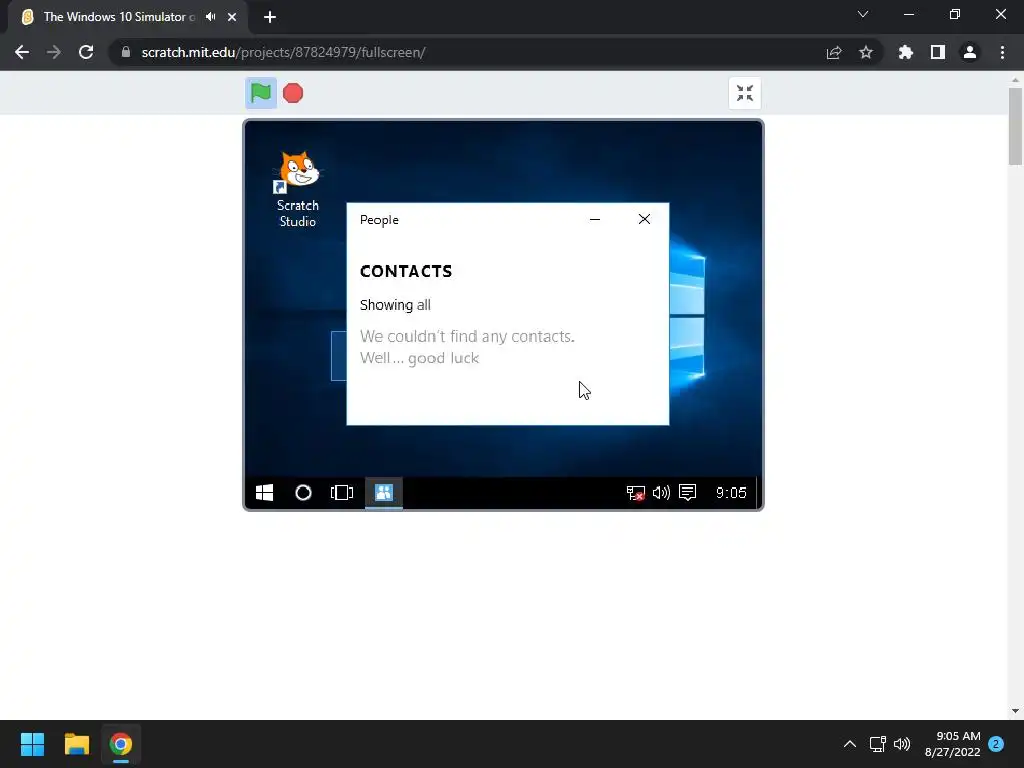Open host volume tray icon

pyautogui.click(x=902, y=744)
